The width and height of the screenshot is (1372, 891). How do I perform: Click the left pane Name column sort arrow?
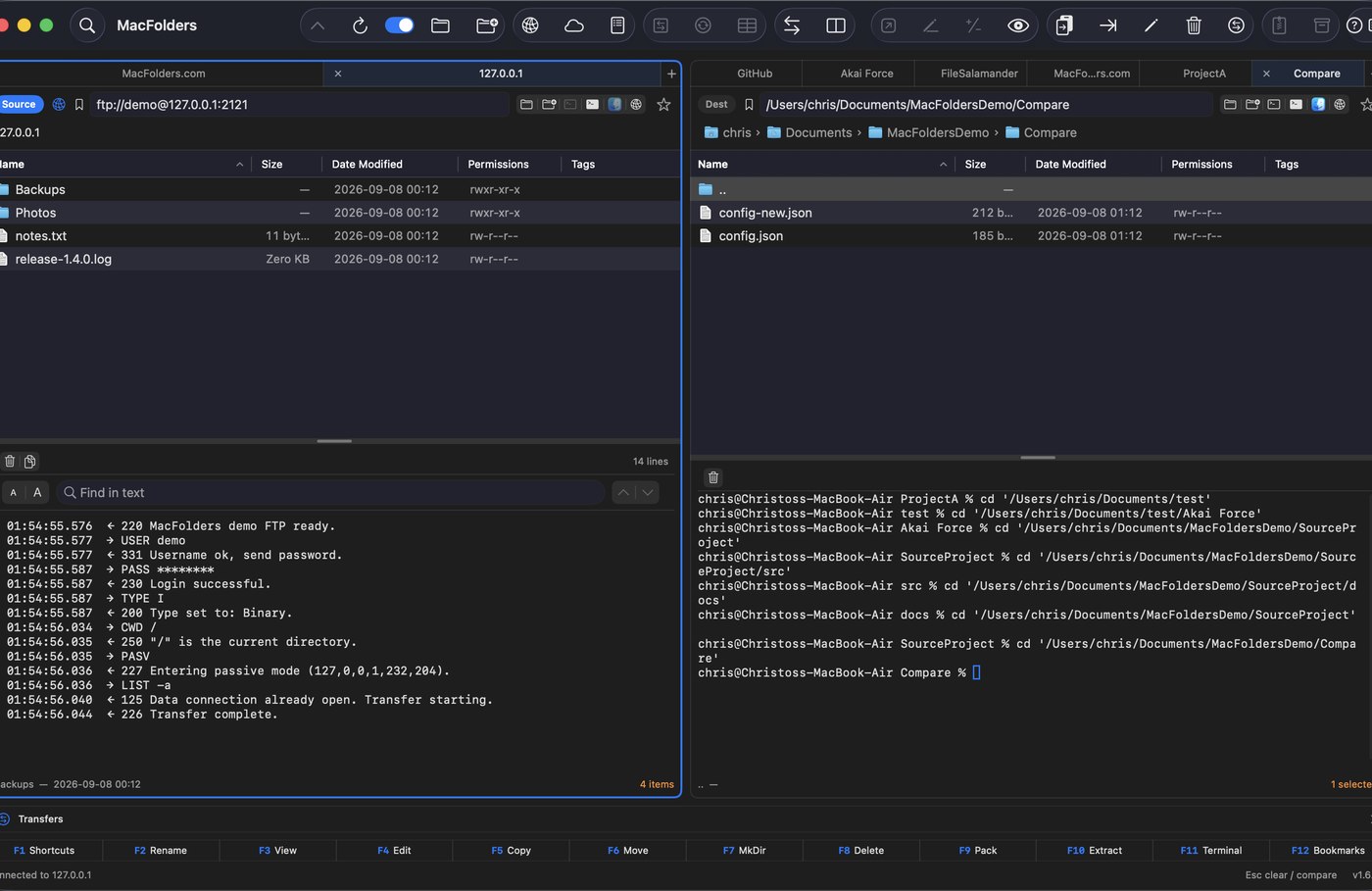239,164
